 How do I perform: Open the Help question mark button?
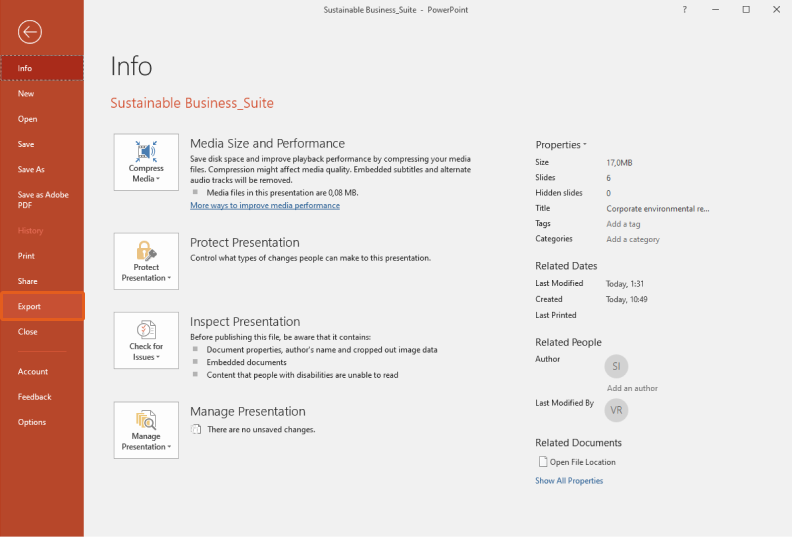[684, 10]
